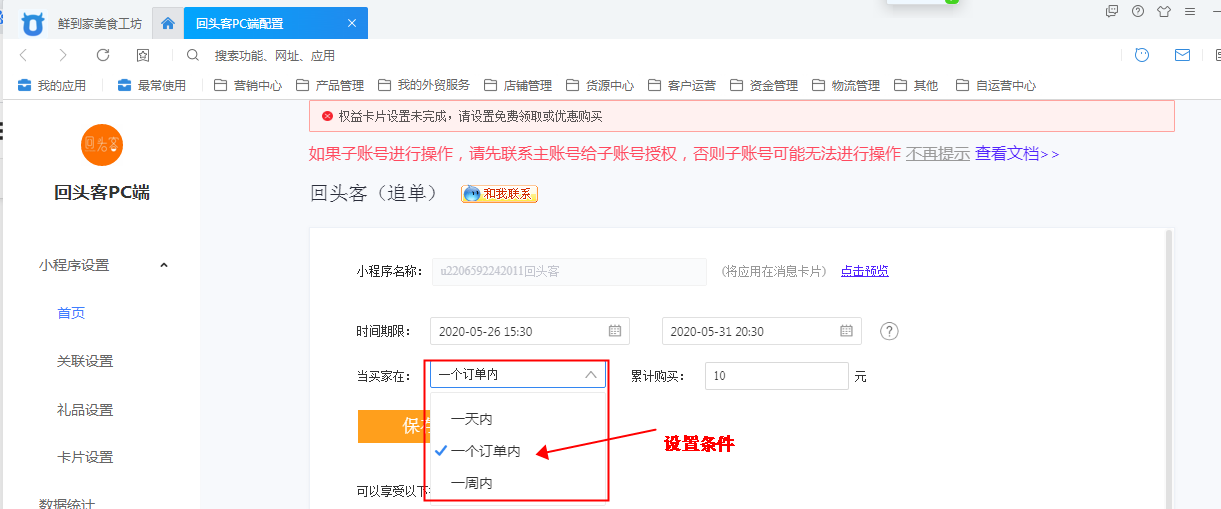Open the 客户运营 folder

pyautogui.click(x=682, y=86)
